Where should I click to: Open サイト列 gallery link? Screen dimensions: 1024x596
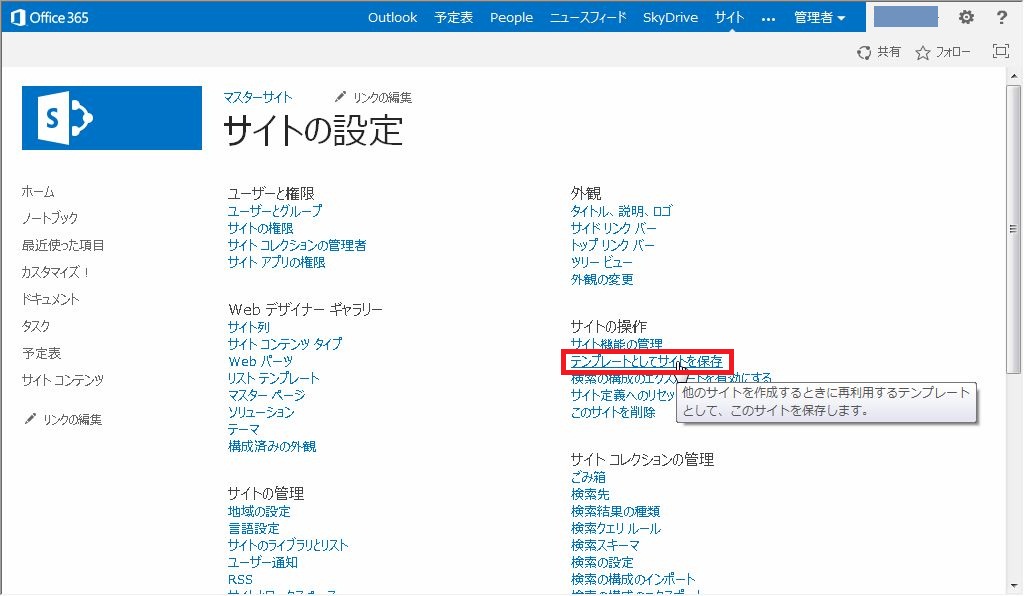pos(249,326)
